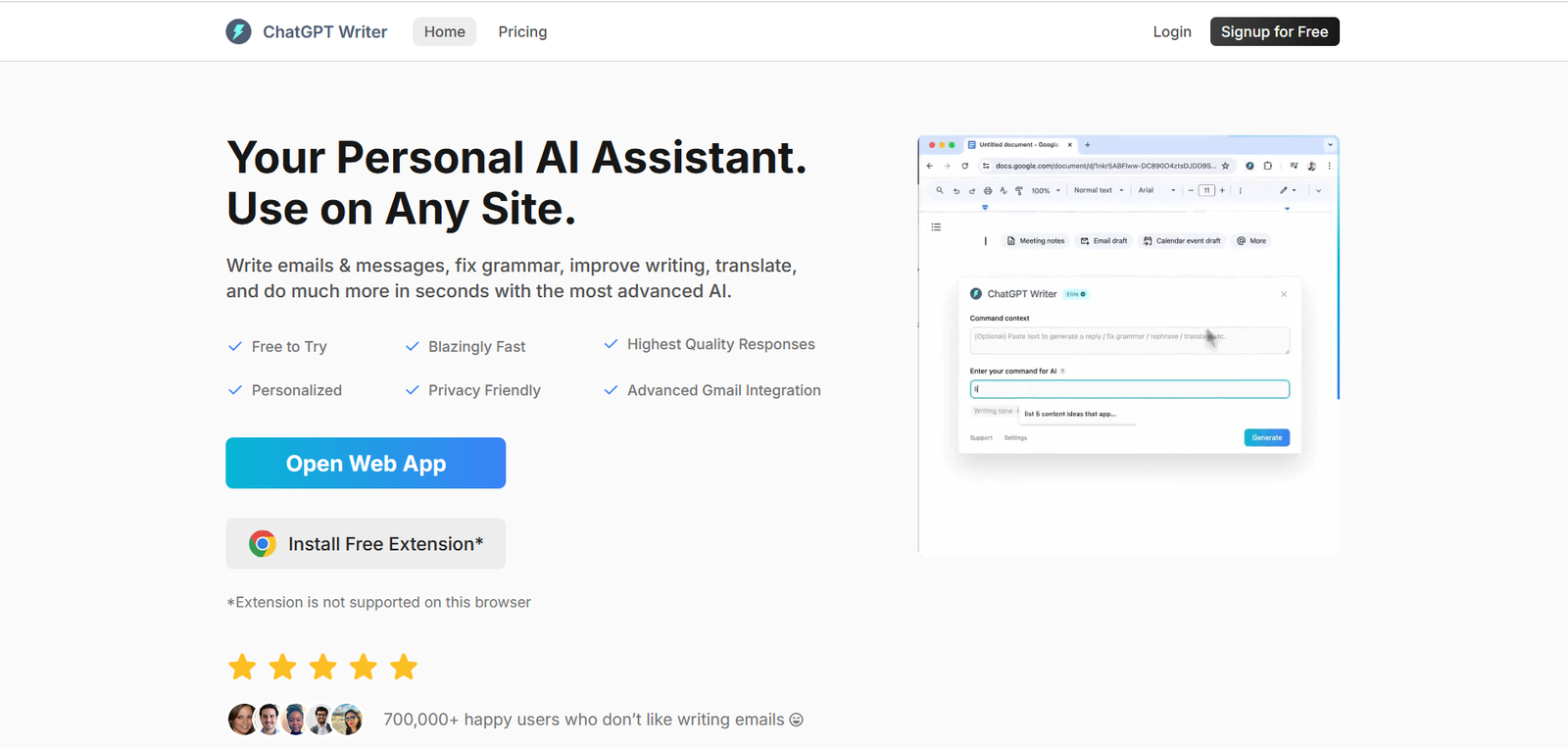The width and height of the screenshot is (1568, 748).
Task: Select the Home nav item
Action: coord(444,31)
